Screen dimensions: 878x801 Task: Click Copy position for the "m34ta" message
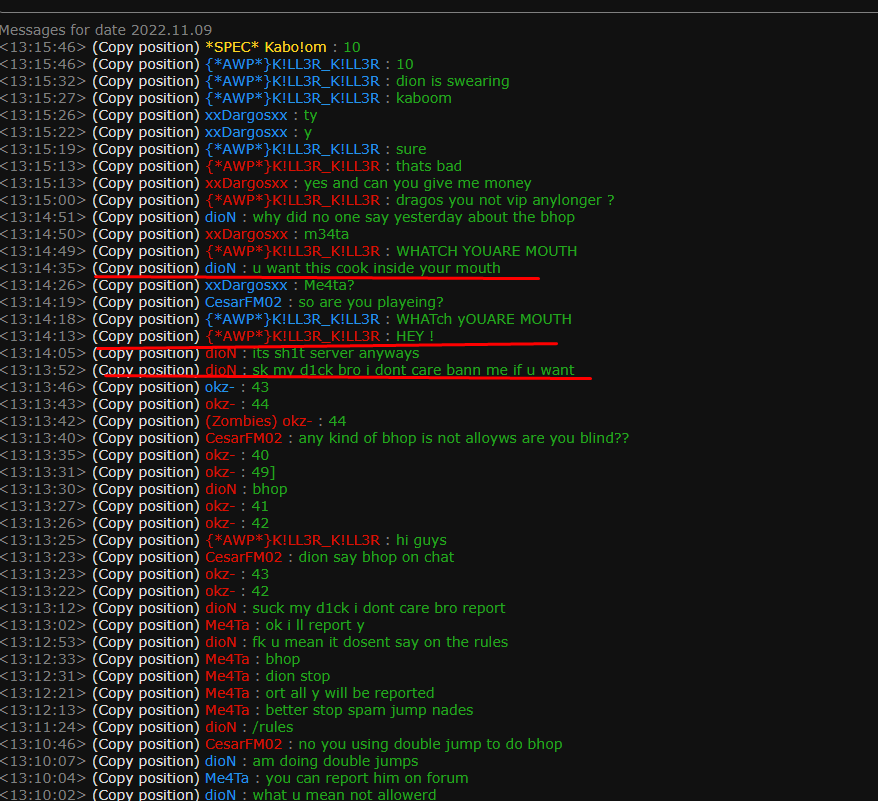[146, 234]
